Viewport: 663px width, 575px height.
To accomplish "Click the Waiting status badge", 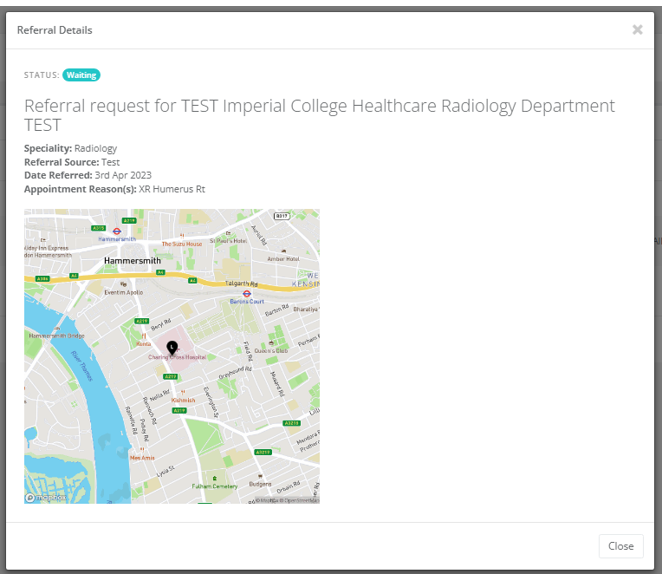I will point(81,75).
